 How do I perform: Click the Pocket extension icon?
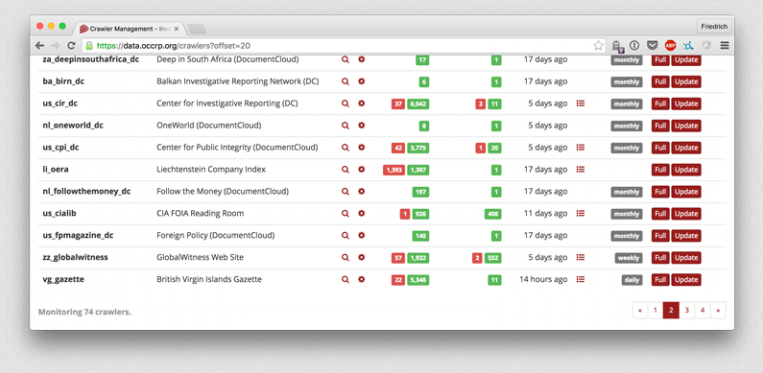point(652,45)
